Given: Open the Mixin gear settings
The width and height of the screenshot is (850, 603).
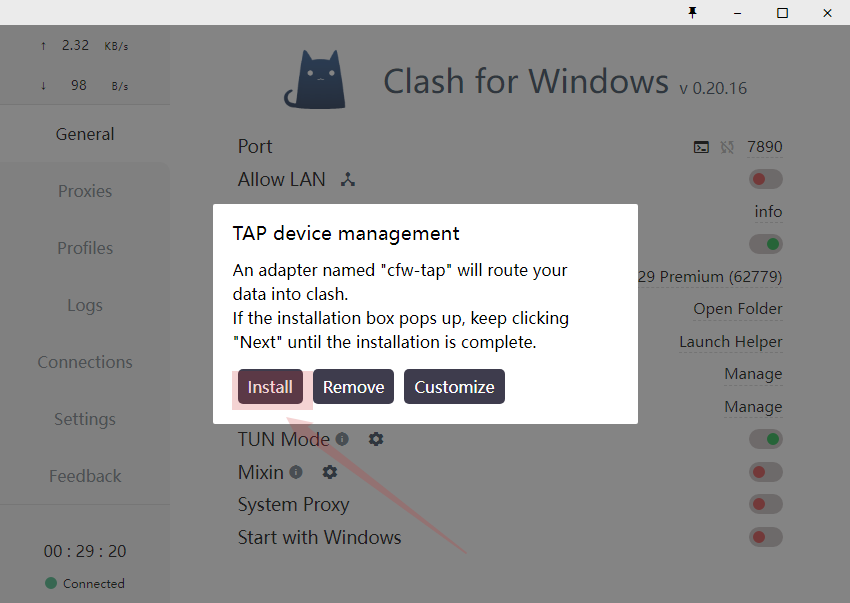Looking at the screenshot, I should click(x=330, y=472).
